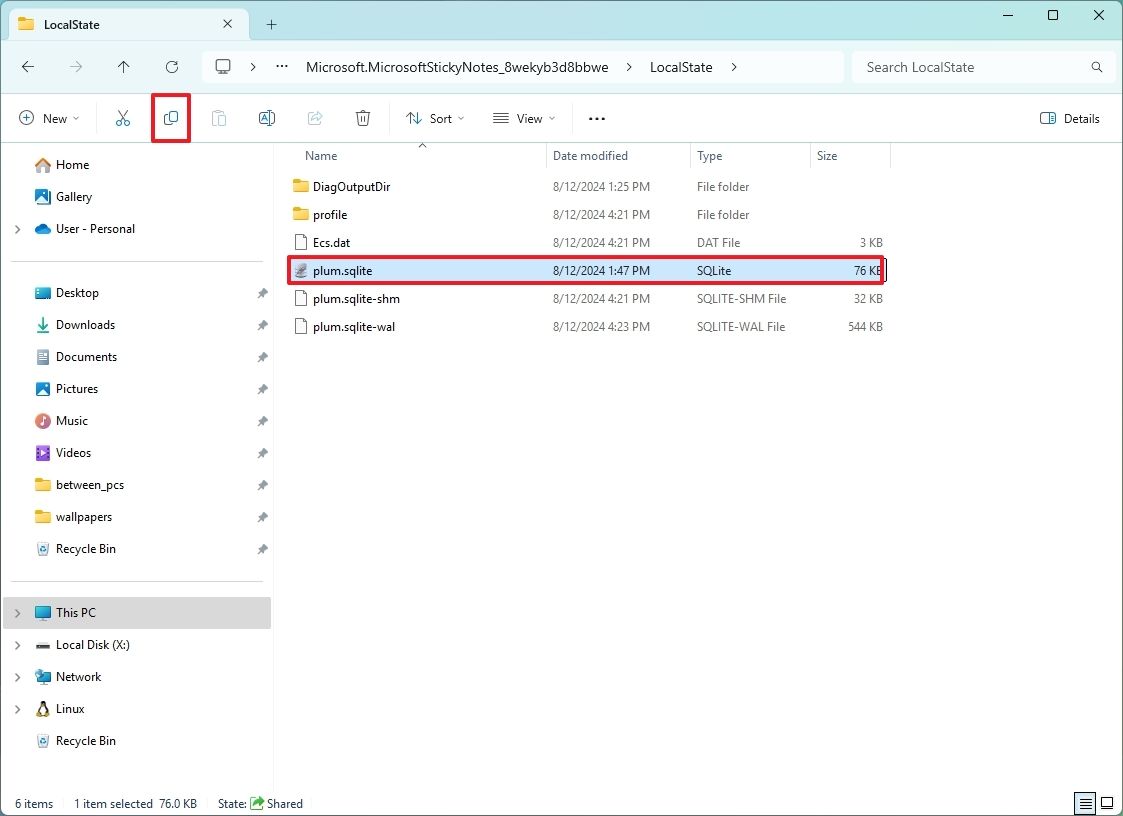Switch to the LocalState breadcrumb segment
Screen dimensions: 1123x816
tap(681, 67)
